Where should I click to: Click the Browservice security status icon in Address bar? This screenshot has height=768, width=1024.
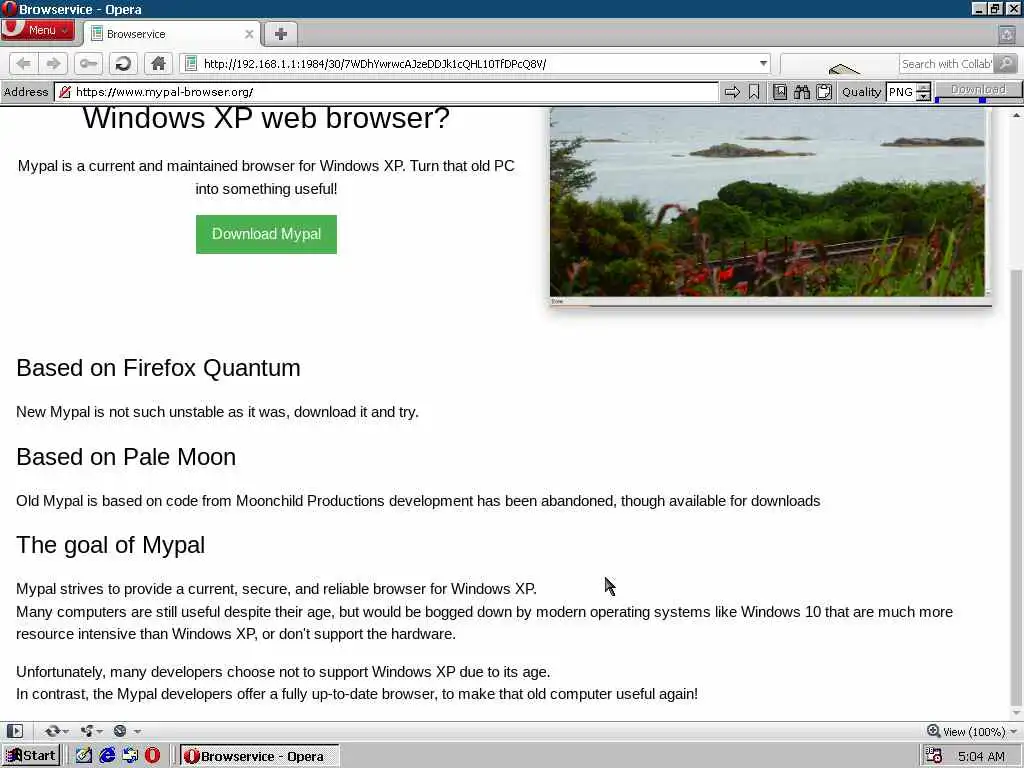click(65, 92)
